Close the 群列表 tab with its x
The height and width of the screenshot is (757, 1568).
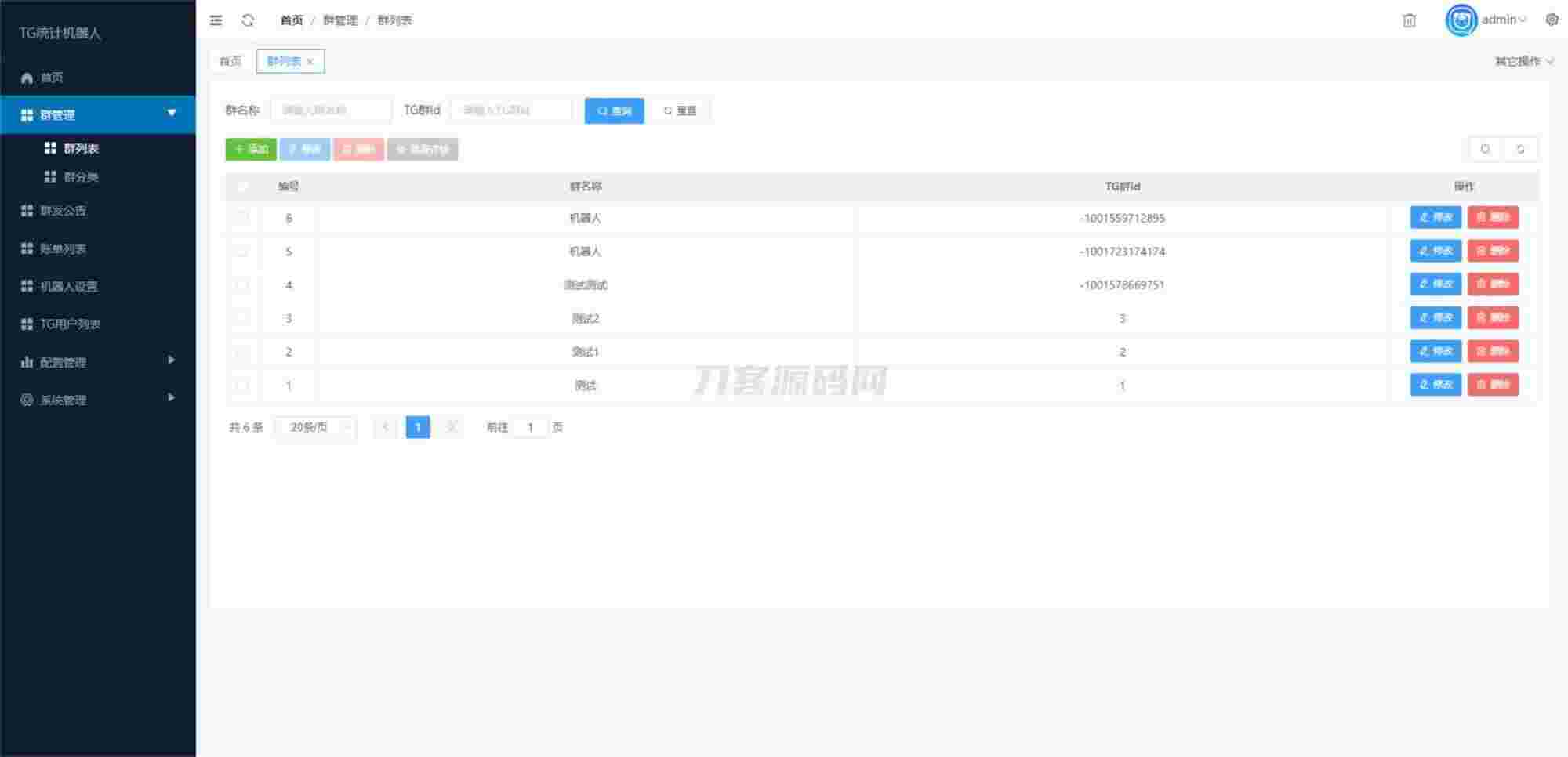coord(310,62)
